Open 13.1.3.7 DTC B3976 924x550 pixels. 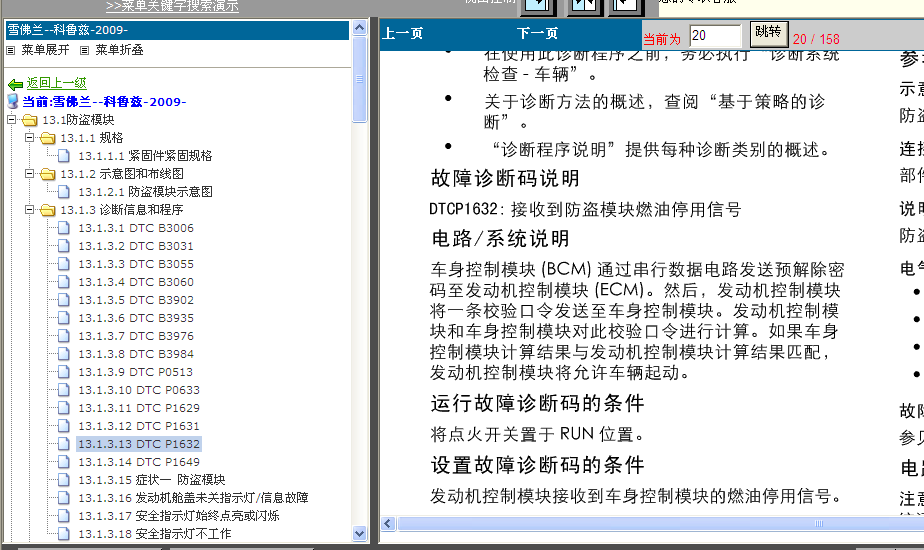click(136, 336)
